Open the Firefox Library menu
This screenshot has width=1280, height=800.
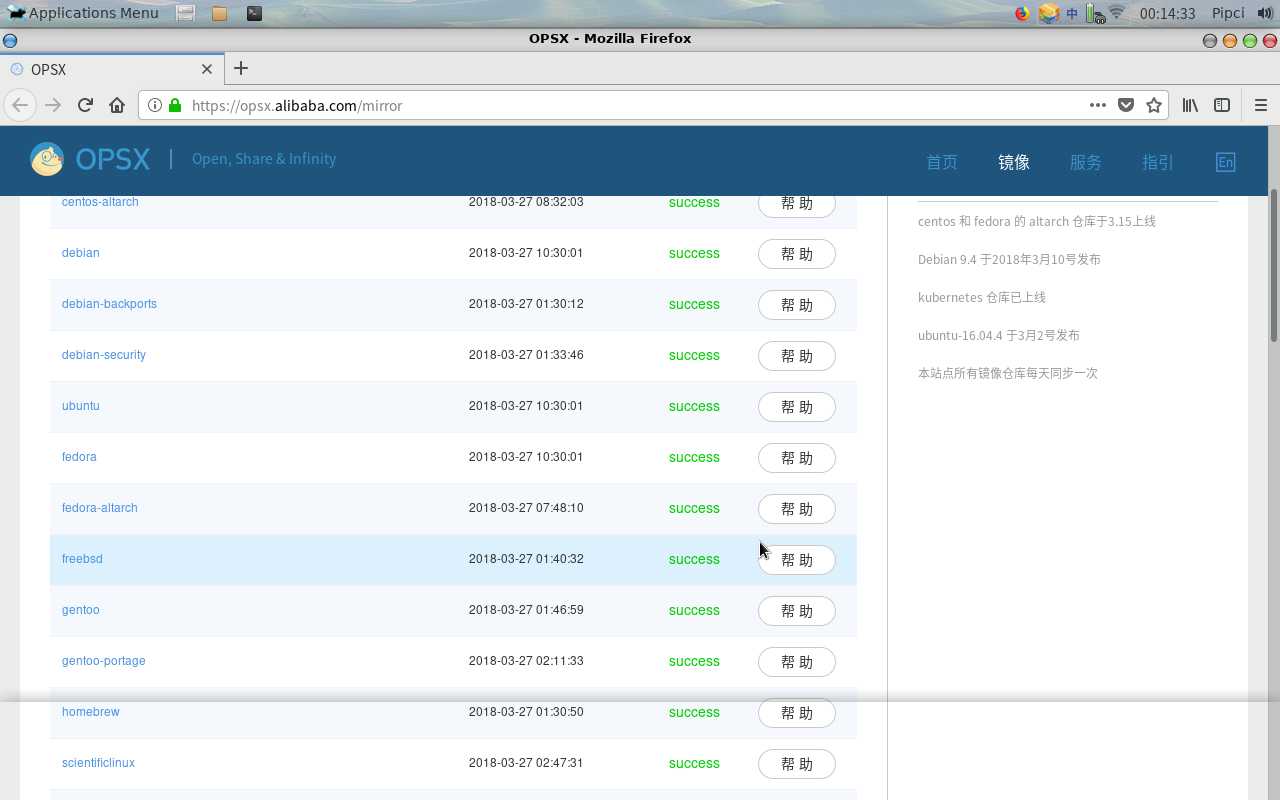pos(1190,105)
